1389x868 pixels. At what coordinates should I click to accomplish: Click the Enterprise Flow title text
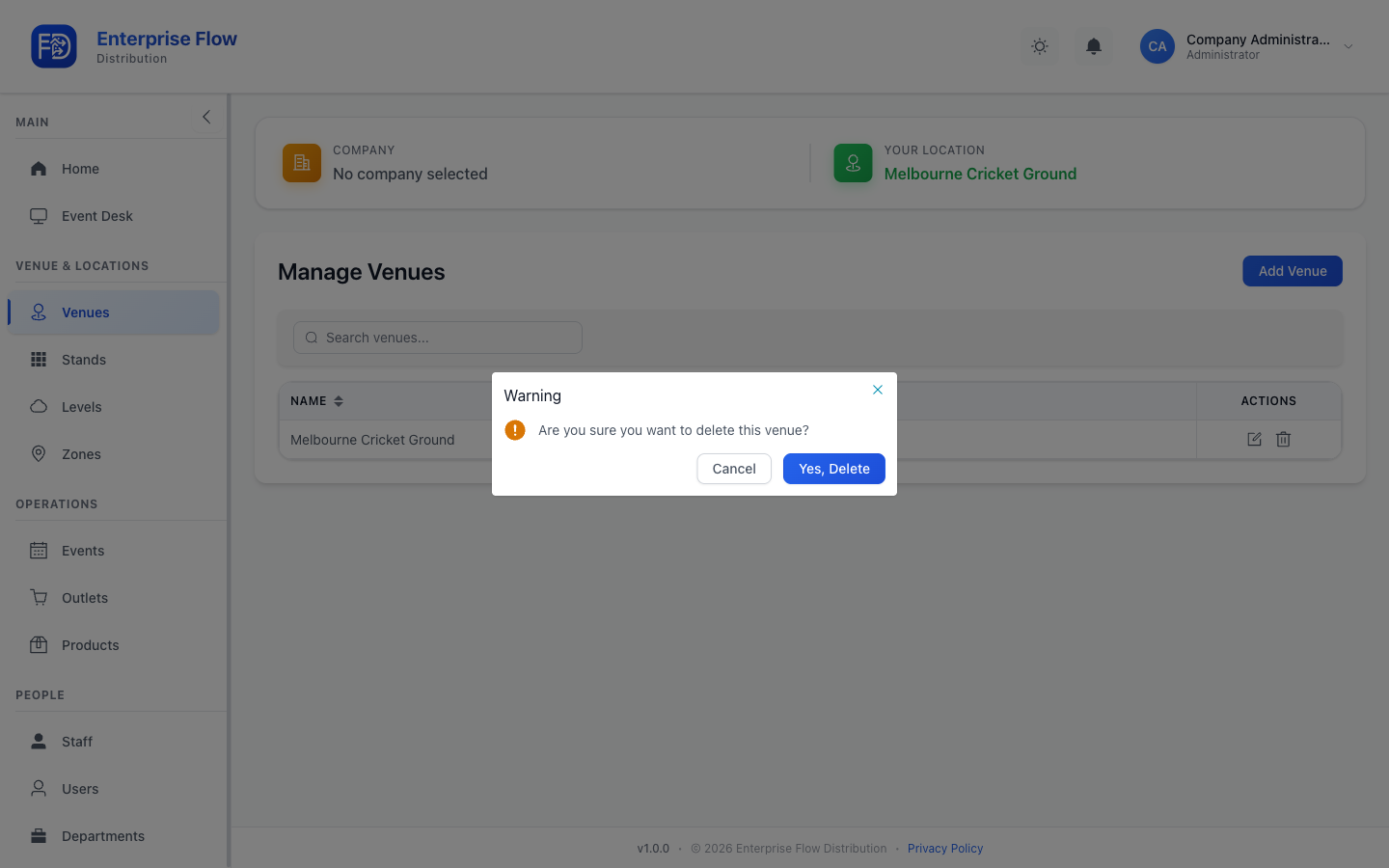167,39
